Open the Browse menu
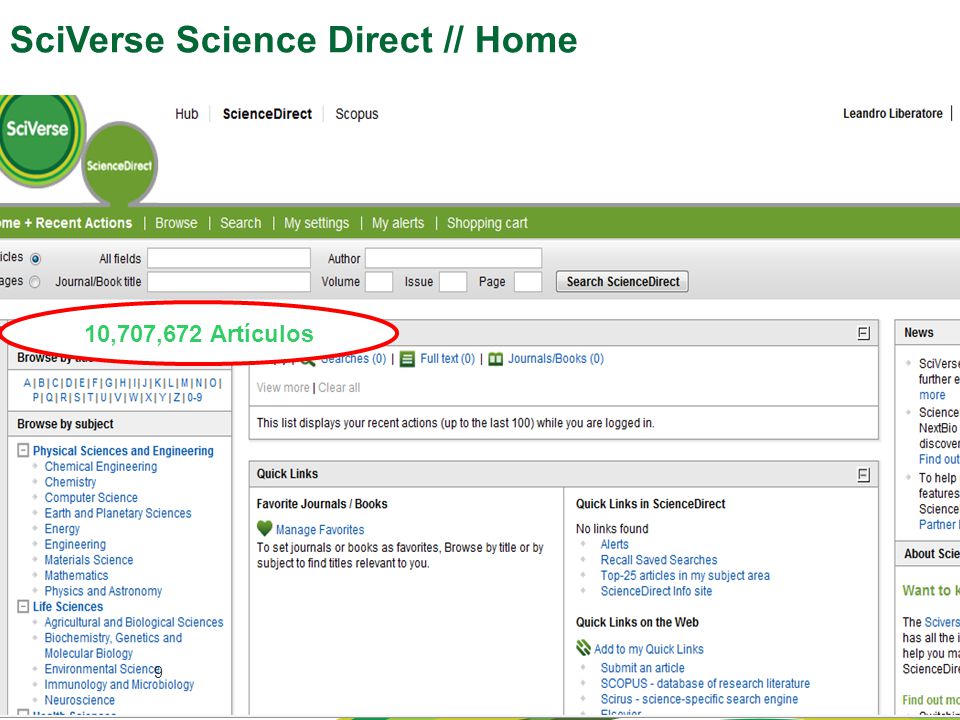This screenshot has height=720, width=960. pyautogui.click(x=176, y=223)
